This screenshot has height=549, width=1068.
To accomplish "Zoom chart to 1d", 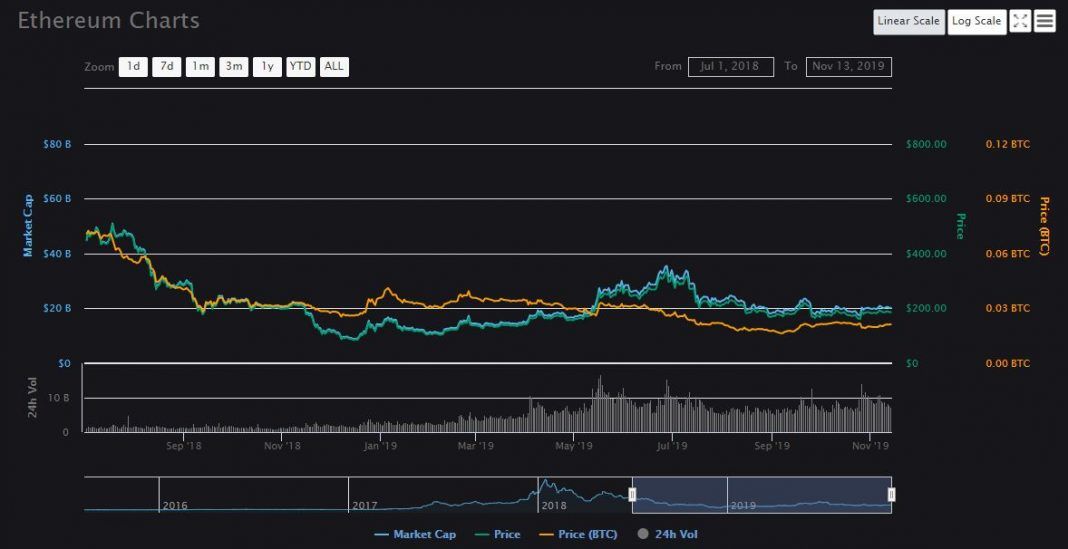I will coord(134,67).
